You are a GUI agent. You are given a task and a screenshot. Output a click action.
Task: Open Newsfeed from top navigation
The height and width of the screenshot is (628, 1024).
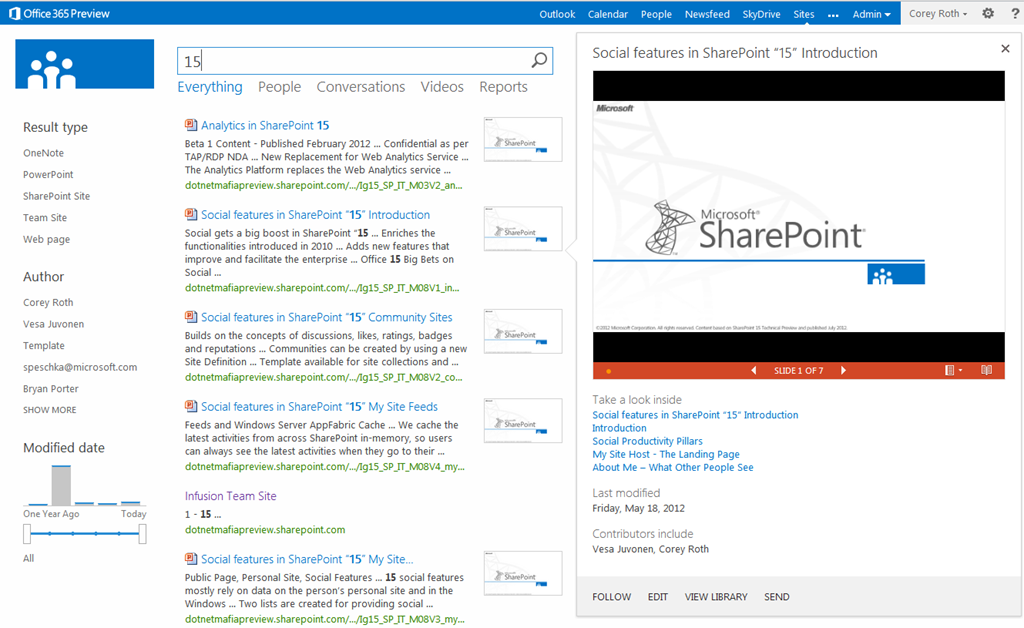[x=707, y=14]
